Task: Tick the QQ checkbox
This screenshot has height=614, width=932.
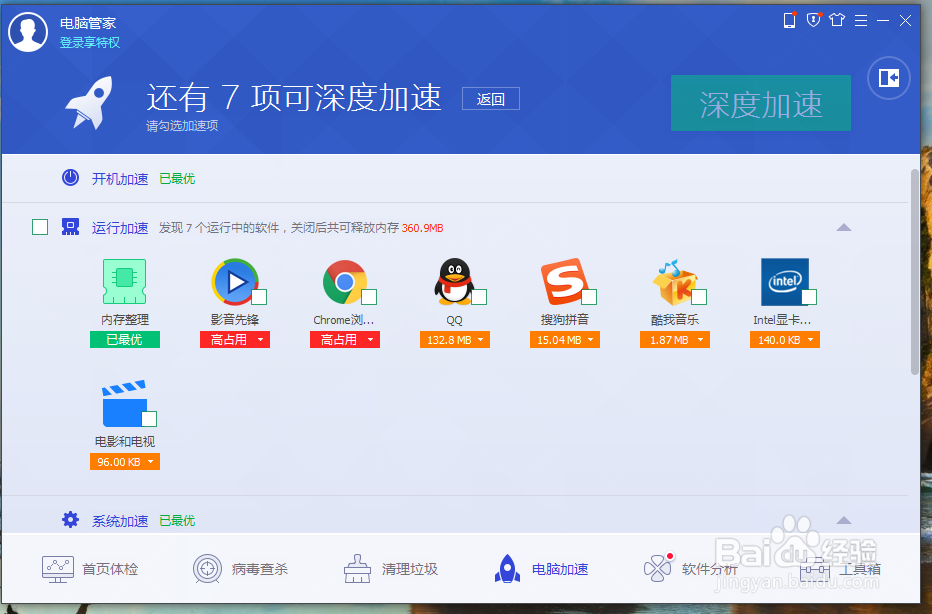Action: click(479, 297)
